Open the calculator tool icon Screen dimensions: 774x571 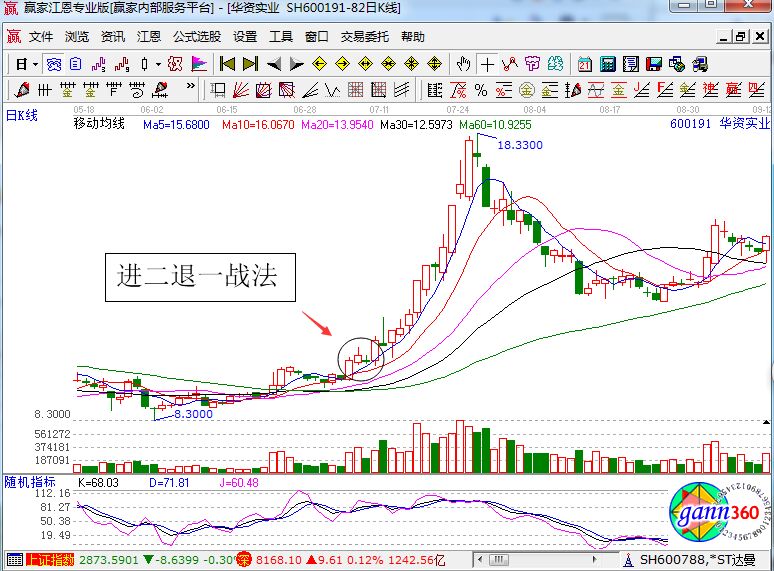point(607,64)
